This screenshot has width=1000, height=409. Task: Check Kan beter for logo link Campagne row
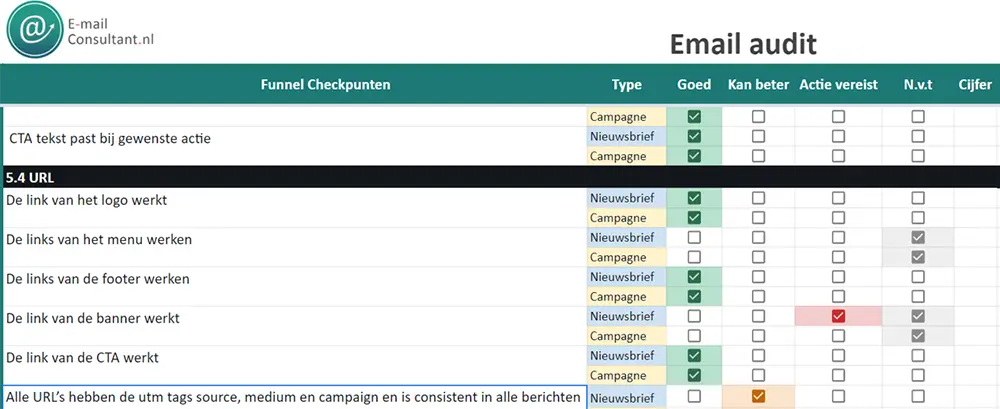click(x=758, y=218)
